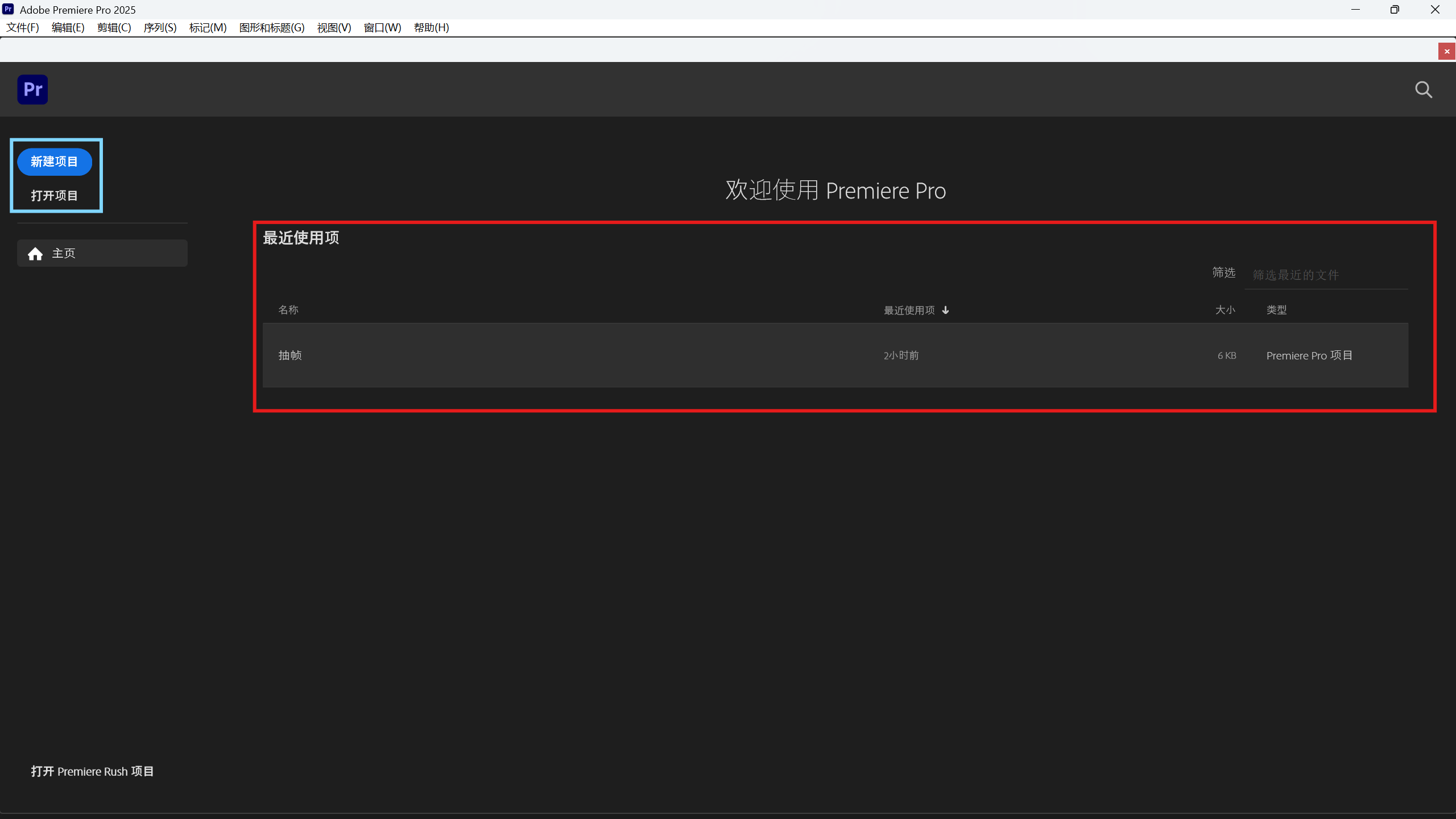This screenshot has height=819, width=1456.
Task: Toggle sort arrow next to 最近使用项
Action: pyautogui.click(x=945, y=310)
